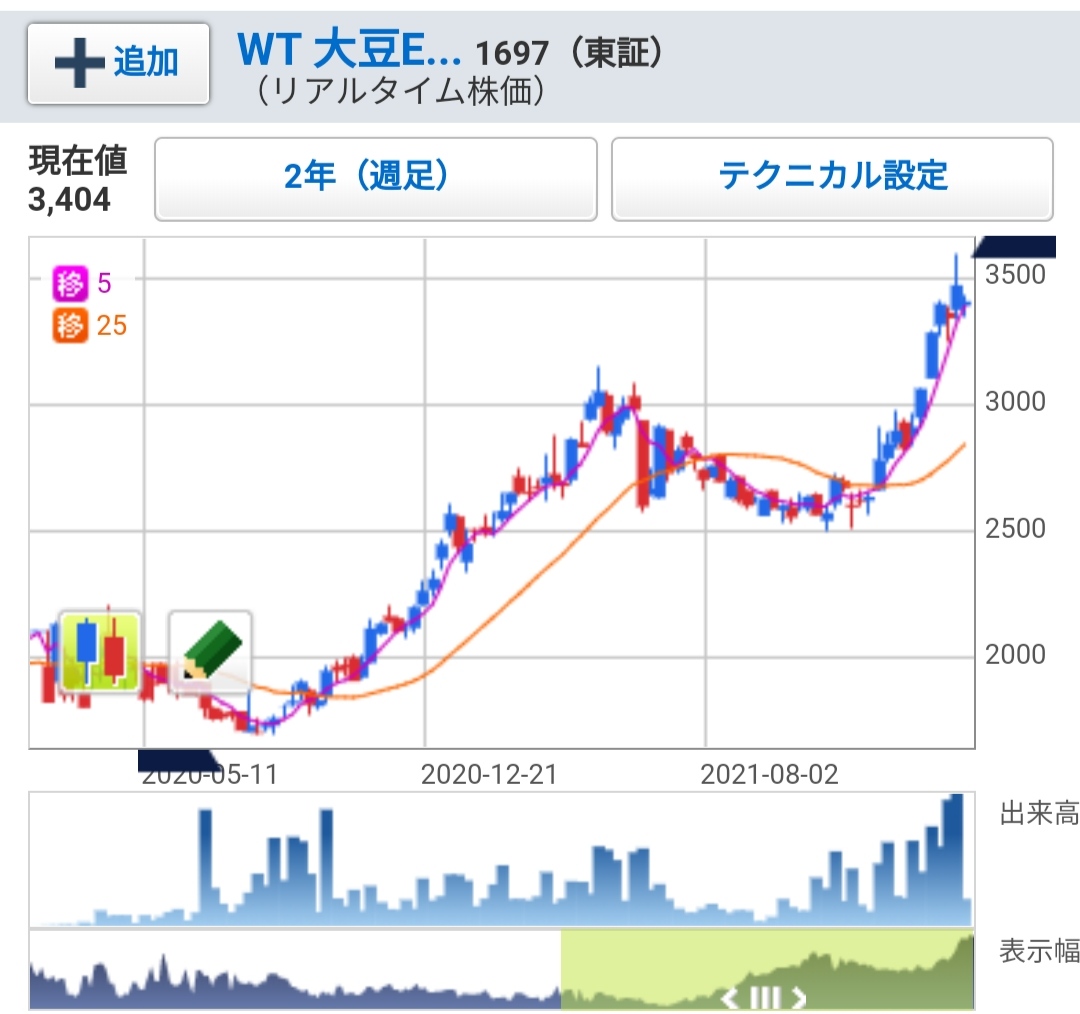This screenshot has width=1080, height=1014.
Task: Open テクニカル設定 technical settings
Action: coord(832,178)
